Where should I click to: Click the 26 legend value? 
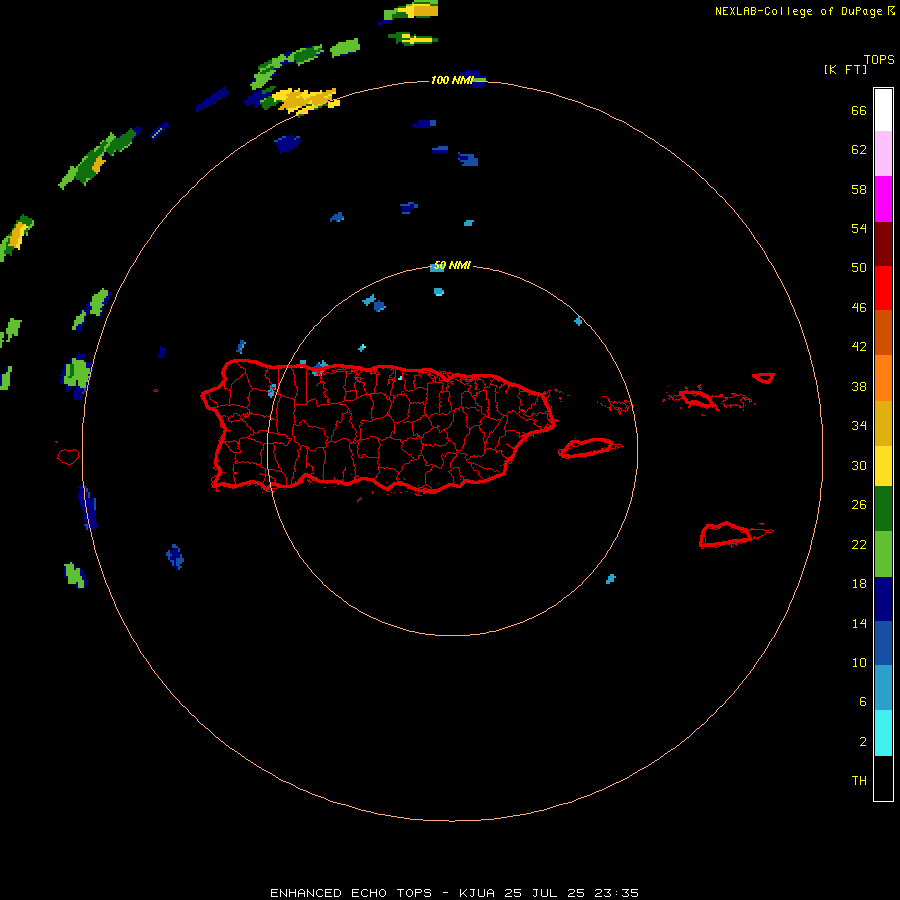pyautogui.click(x=859, y=505)
